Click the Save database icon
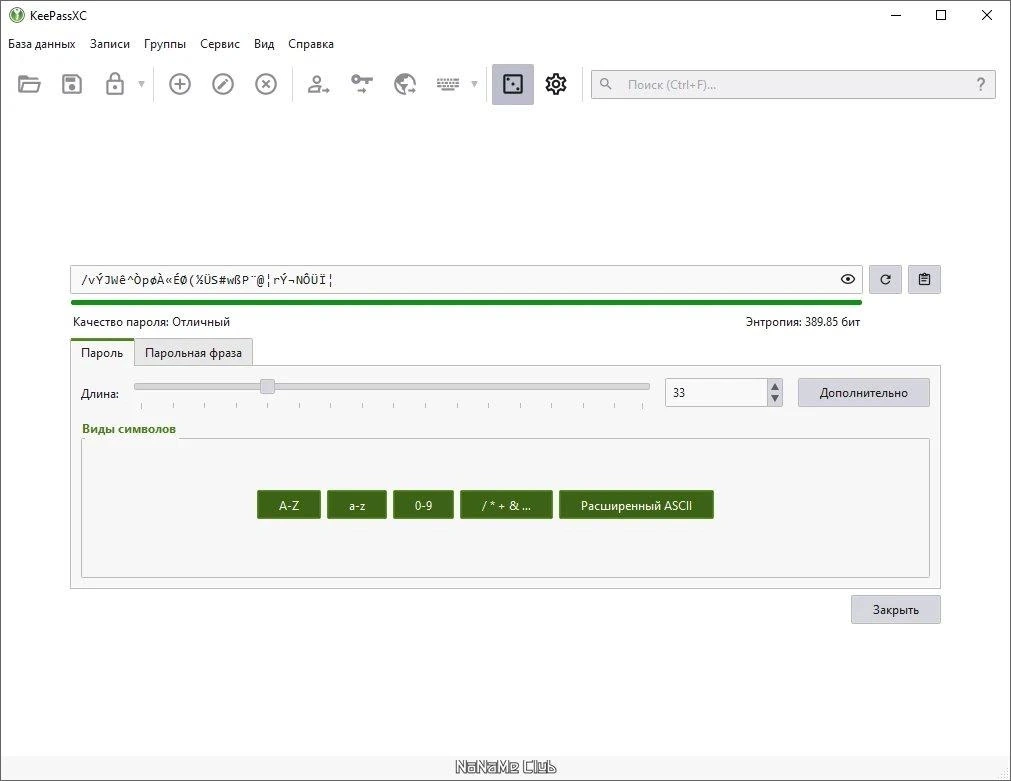 [x=72, y=84]
